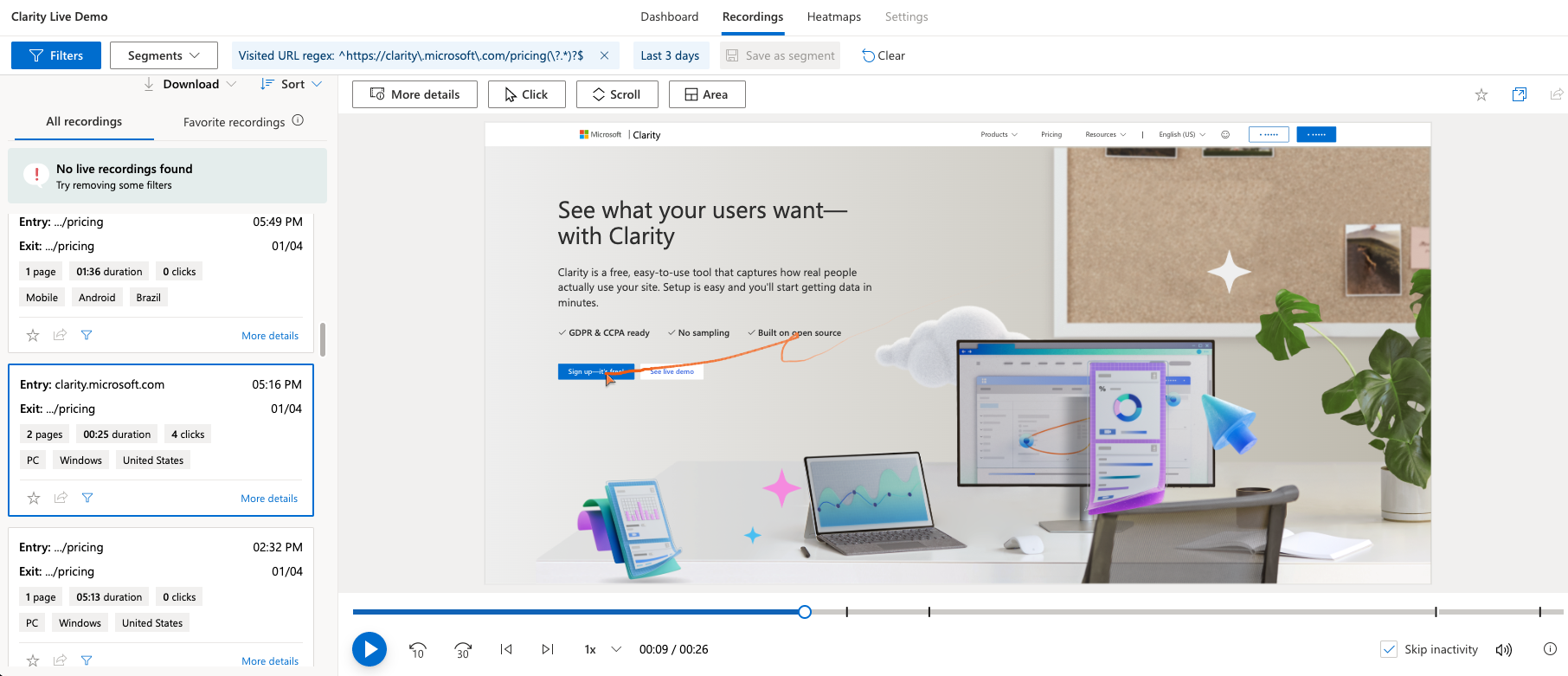The height and width of the screenshot is (676, 1568).
Task: Filter by the 05:49 PM recording
Action: pyautogui.click(x=87, y=335)
